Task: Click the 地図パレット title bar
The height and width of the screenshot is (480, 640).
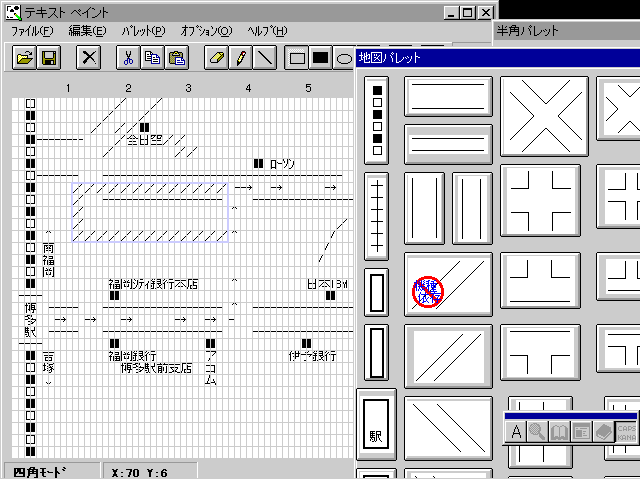Action: click(x=497, y=58)
